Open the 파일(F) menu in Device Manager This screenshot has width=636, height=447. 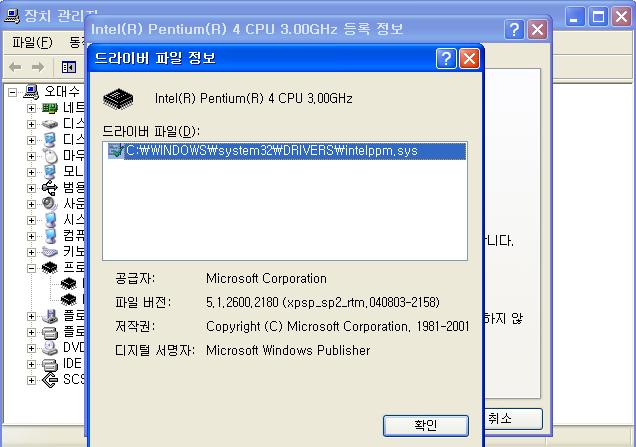[x=32, y=42]
